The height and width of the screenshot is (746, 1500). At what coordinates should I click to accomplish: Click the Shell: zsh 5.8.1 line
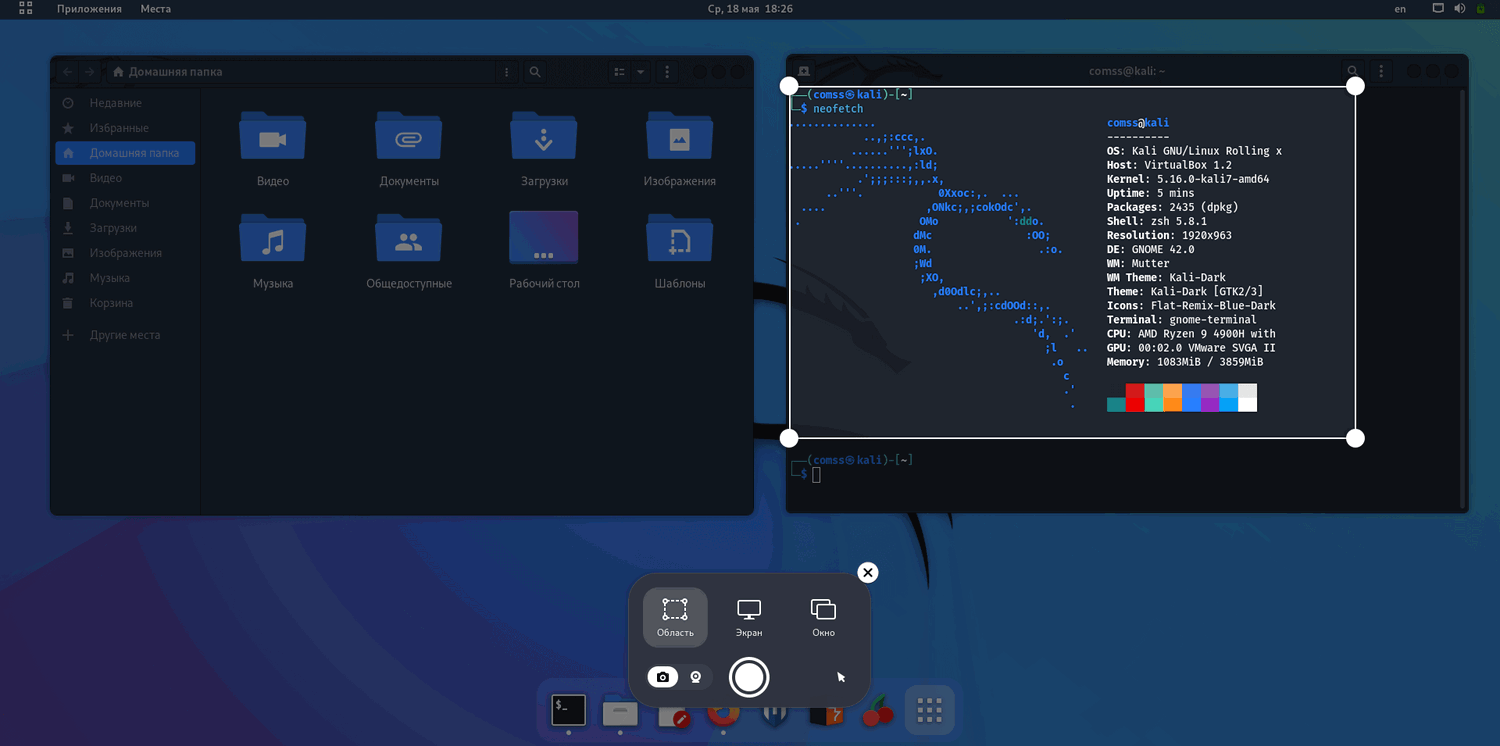(1157, 221)
